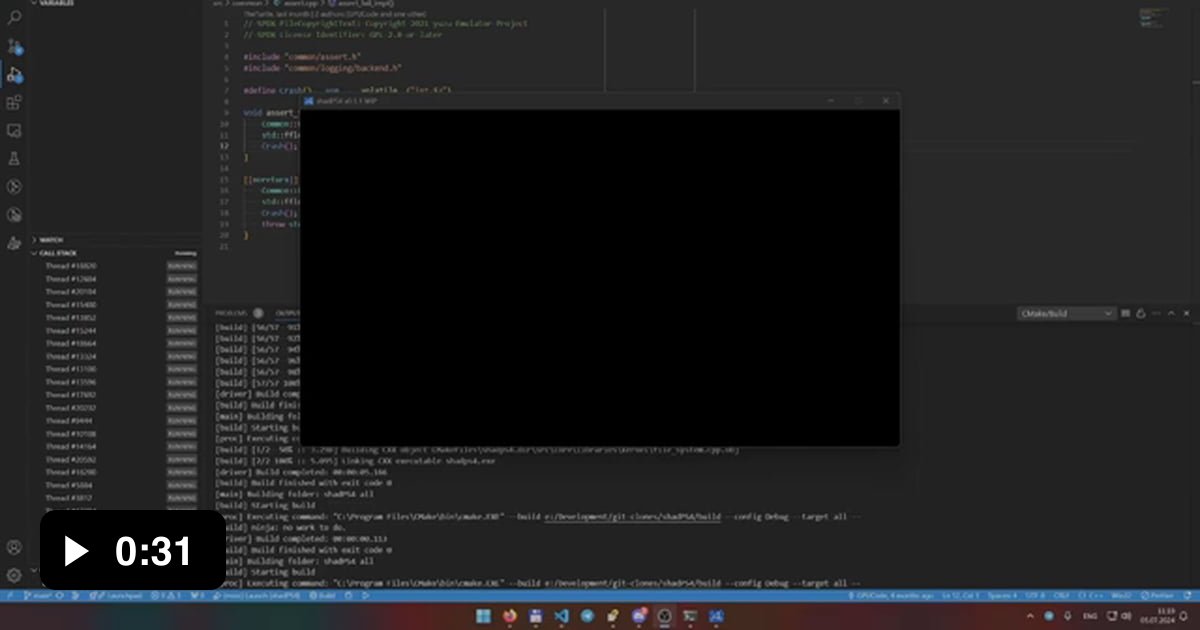Open the CMake/Build output channel dropdown

[1066, 313]
